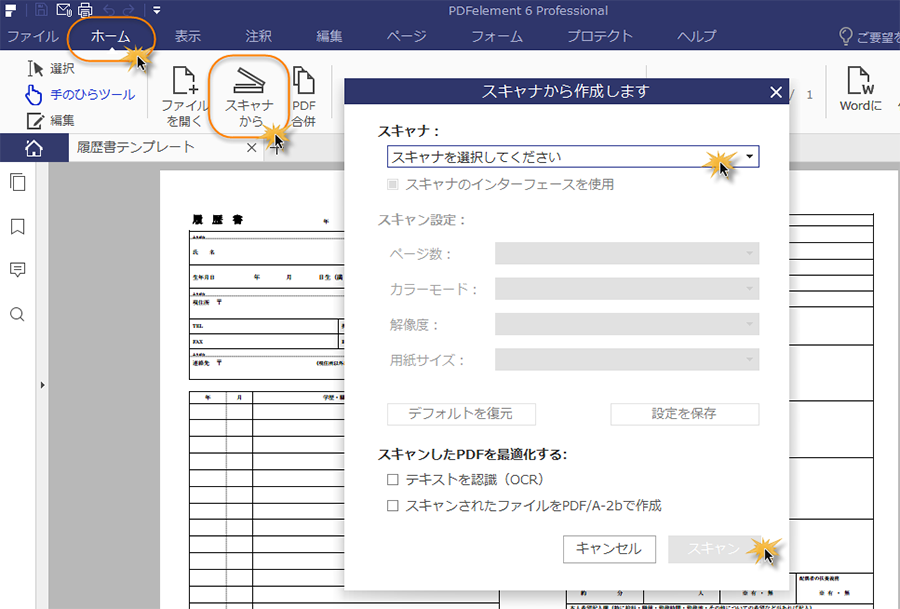Open the ページ数 dropdown
The height and width of the screenshot is (609, 900).
pos(627,253)
